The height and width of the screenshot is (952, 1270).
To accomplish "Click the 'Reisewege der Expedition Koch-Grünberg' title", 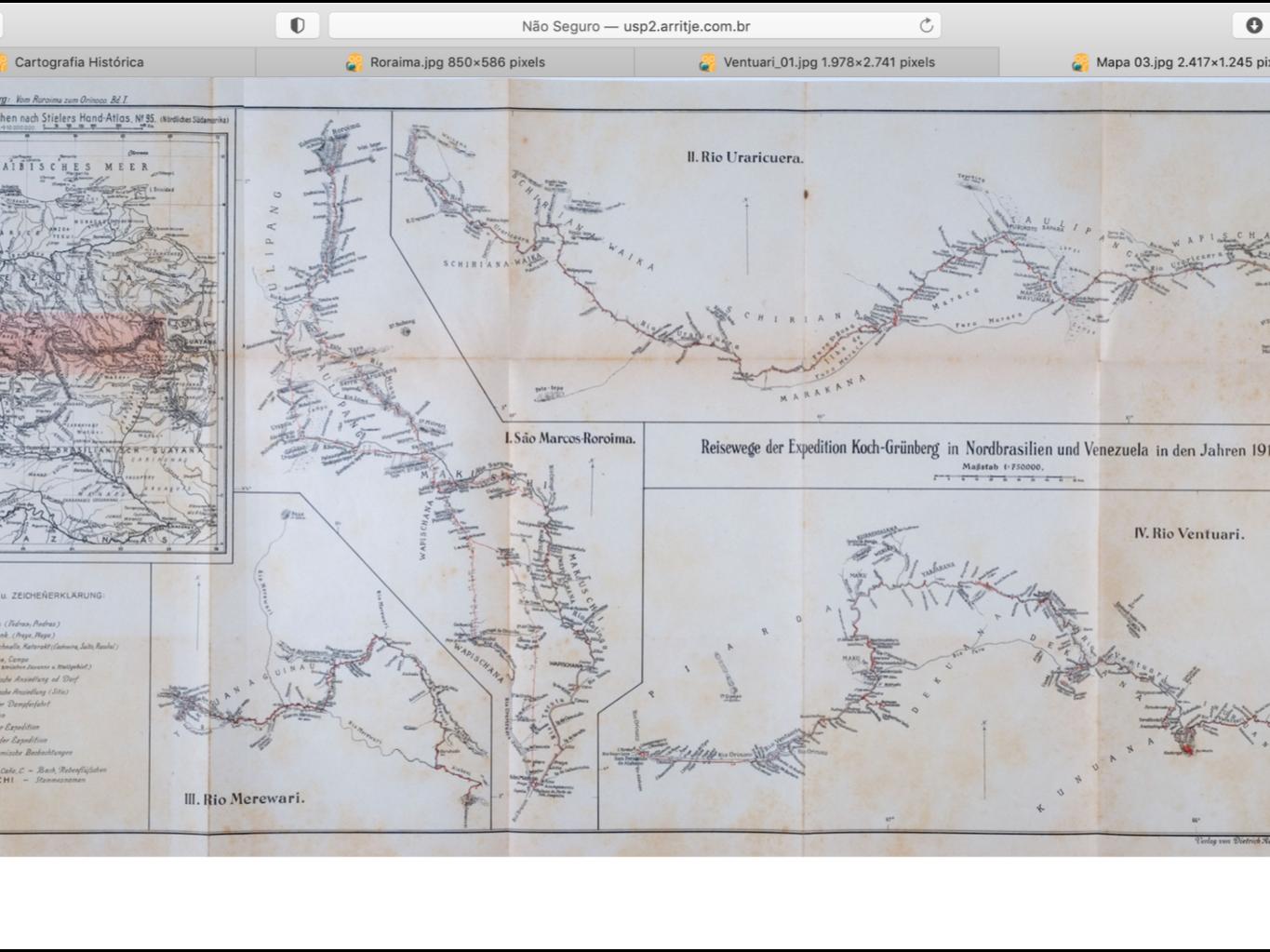I will (x=820, y=449).
